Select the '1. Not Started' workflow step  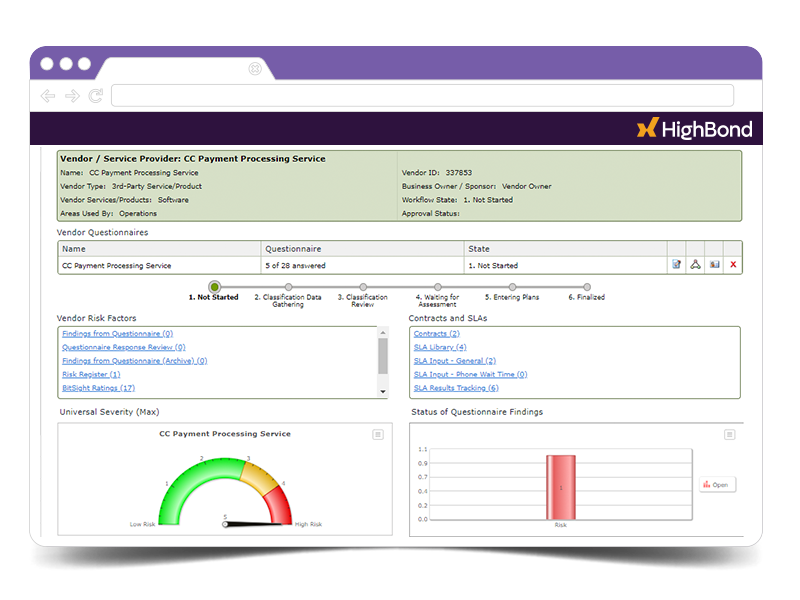pos(214,287)
